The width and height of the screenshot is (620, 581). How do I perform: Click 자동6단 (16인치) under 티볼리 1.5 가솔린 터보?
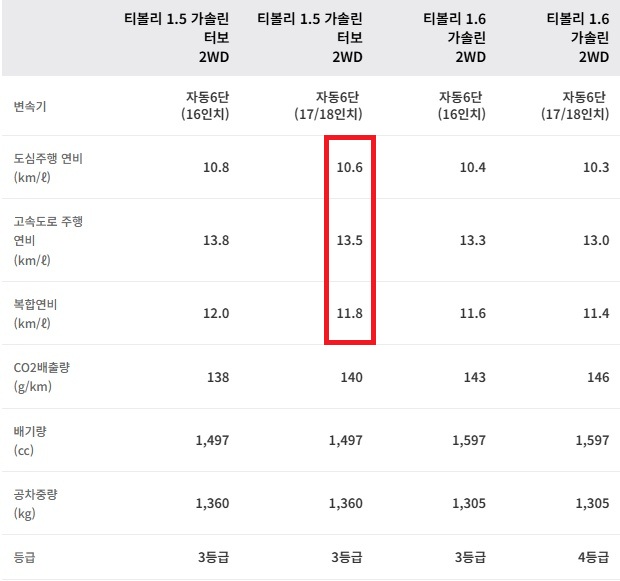click(205, 106)
